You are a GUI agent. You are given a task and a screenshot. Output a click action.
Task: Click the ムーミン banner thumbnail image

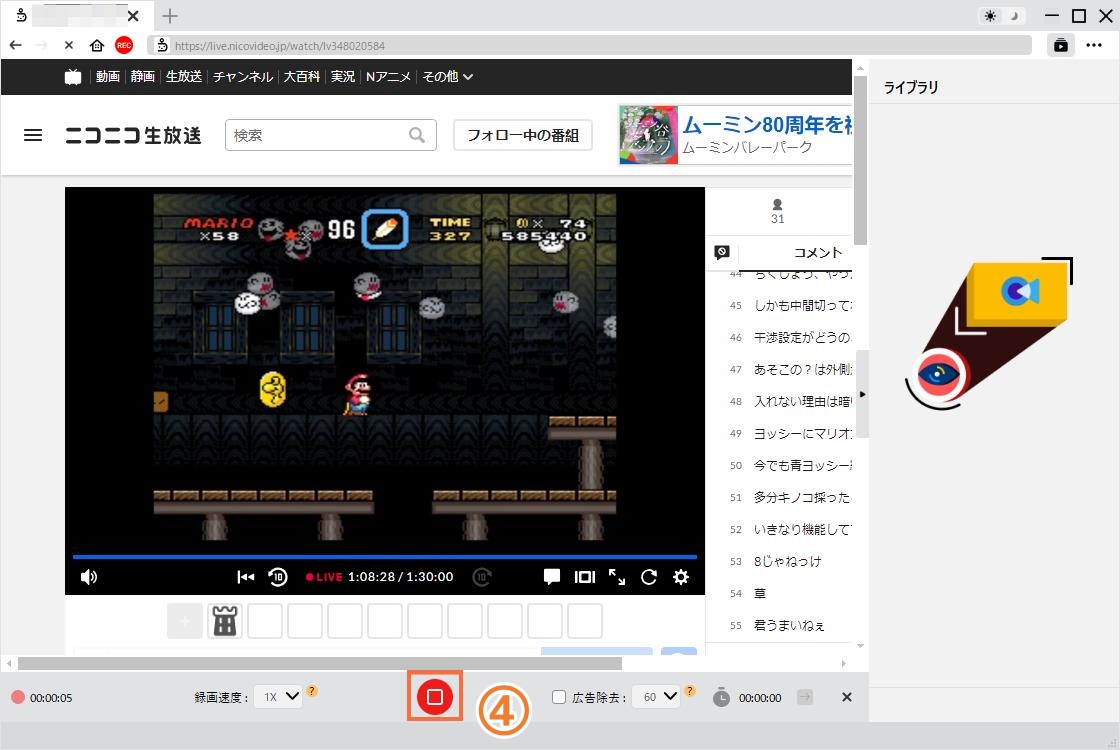point(648,135)
